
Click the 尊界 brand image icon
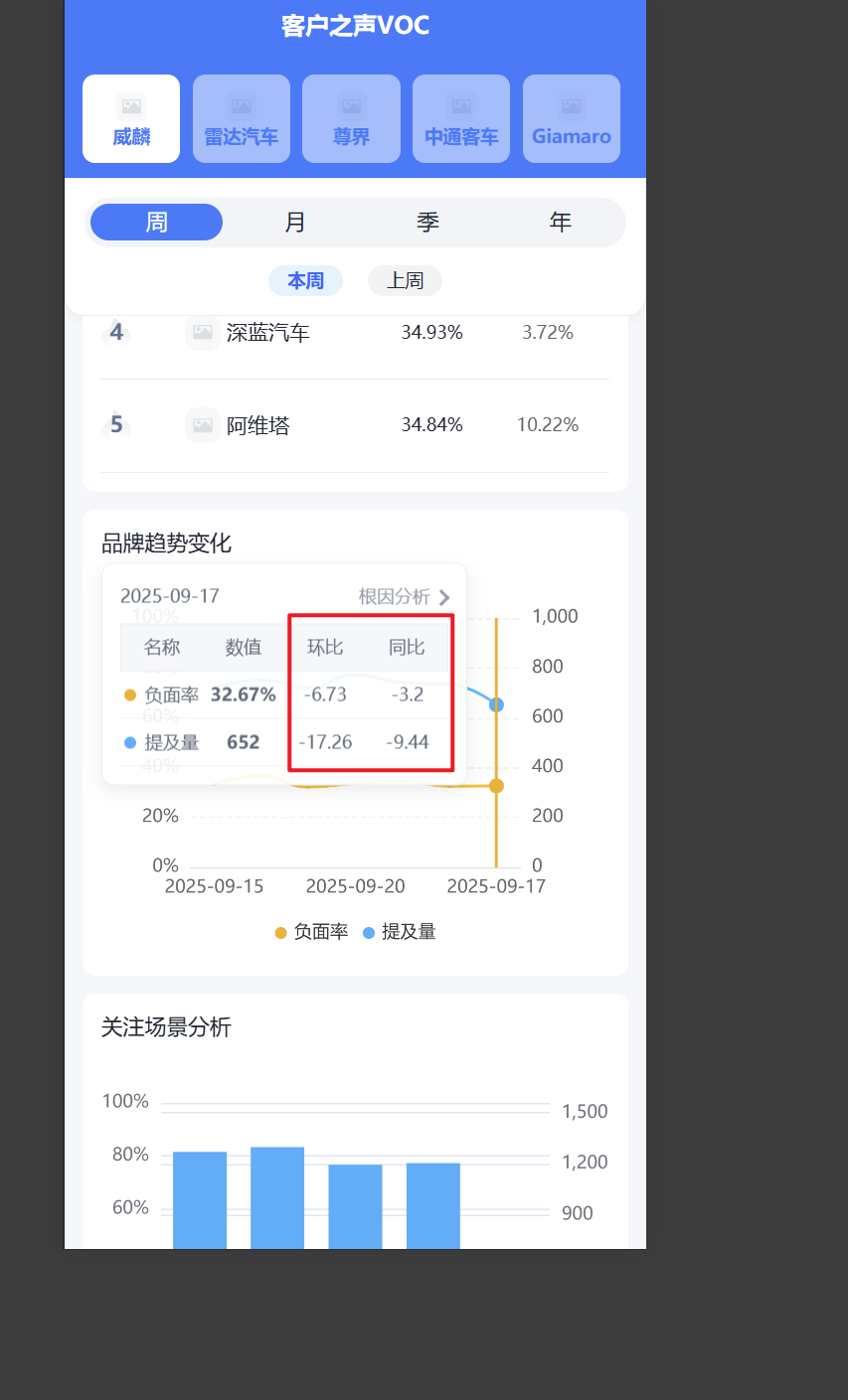tap(351, 105)
